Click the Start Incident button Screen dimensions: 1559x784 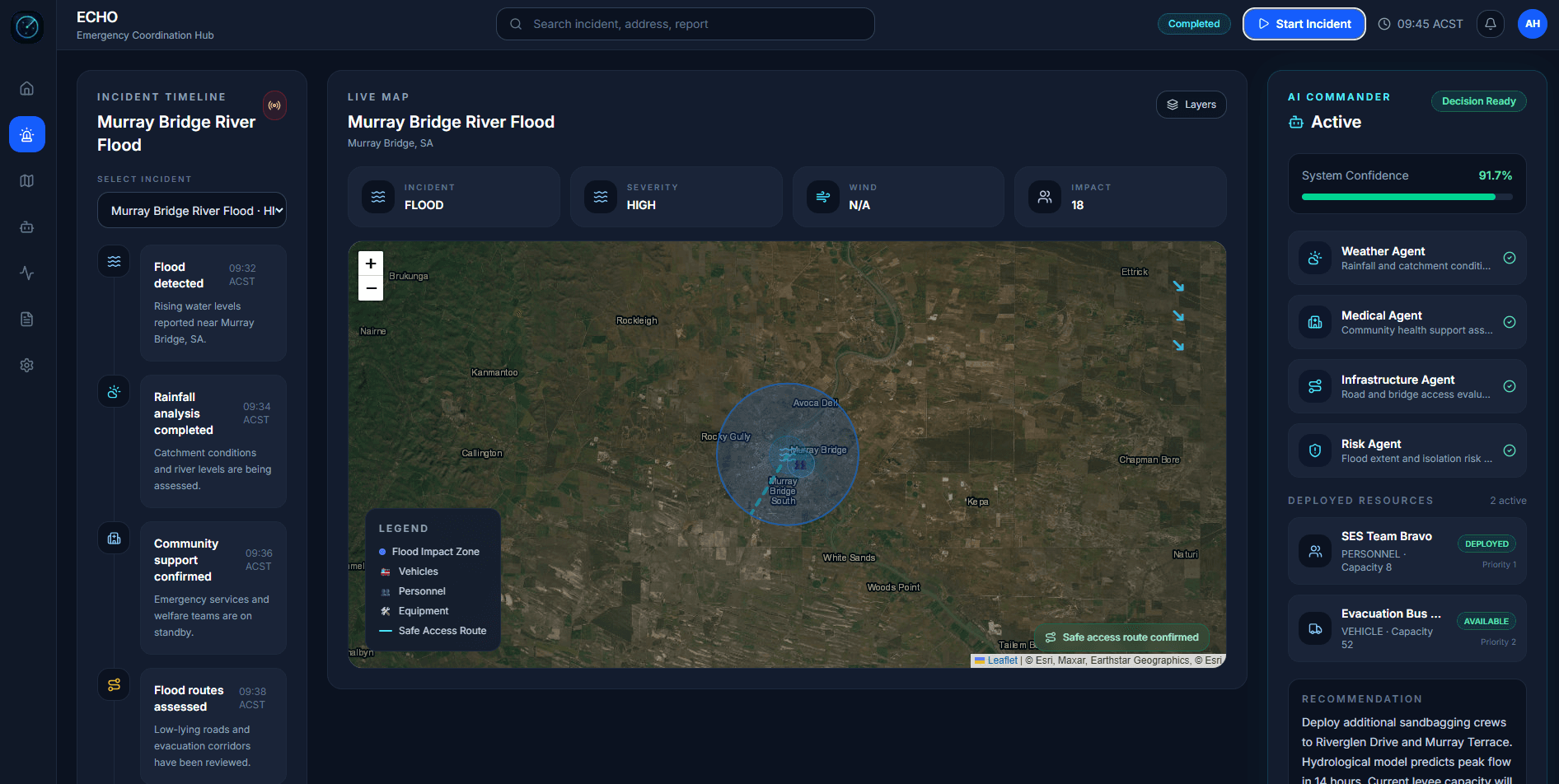tap(1304, 24)
